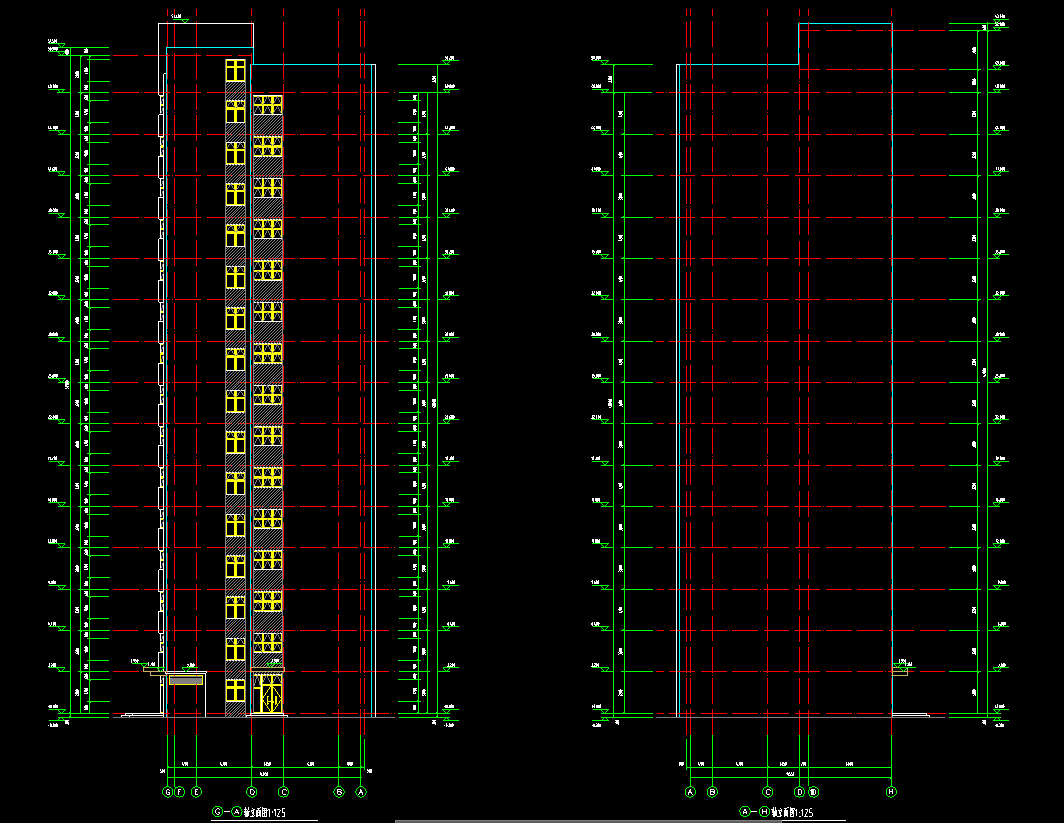Select axis bubble B under the right elevation
The height and width of the screenshot is (823, 1064).
[x=712, y=792]
